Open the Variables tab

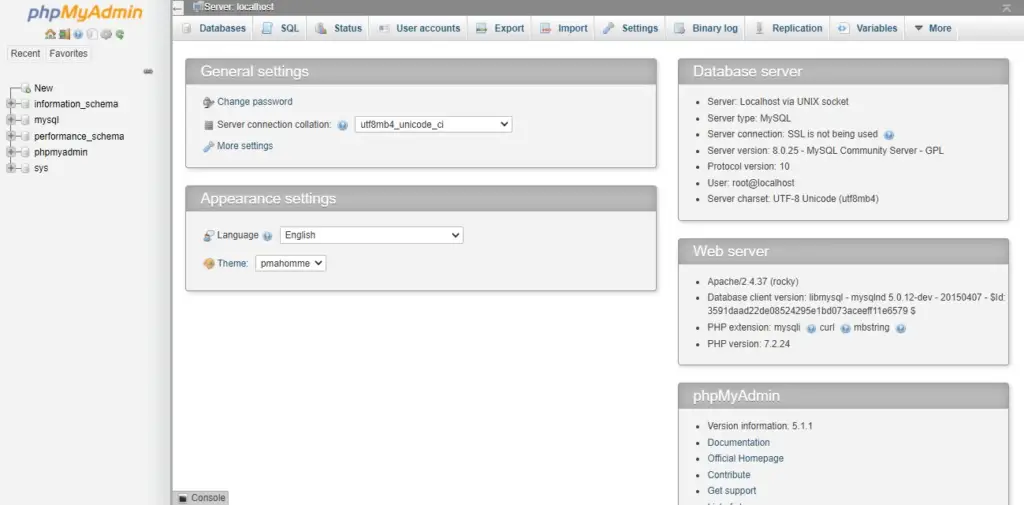pyautogui.click(x=868, y=28)
